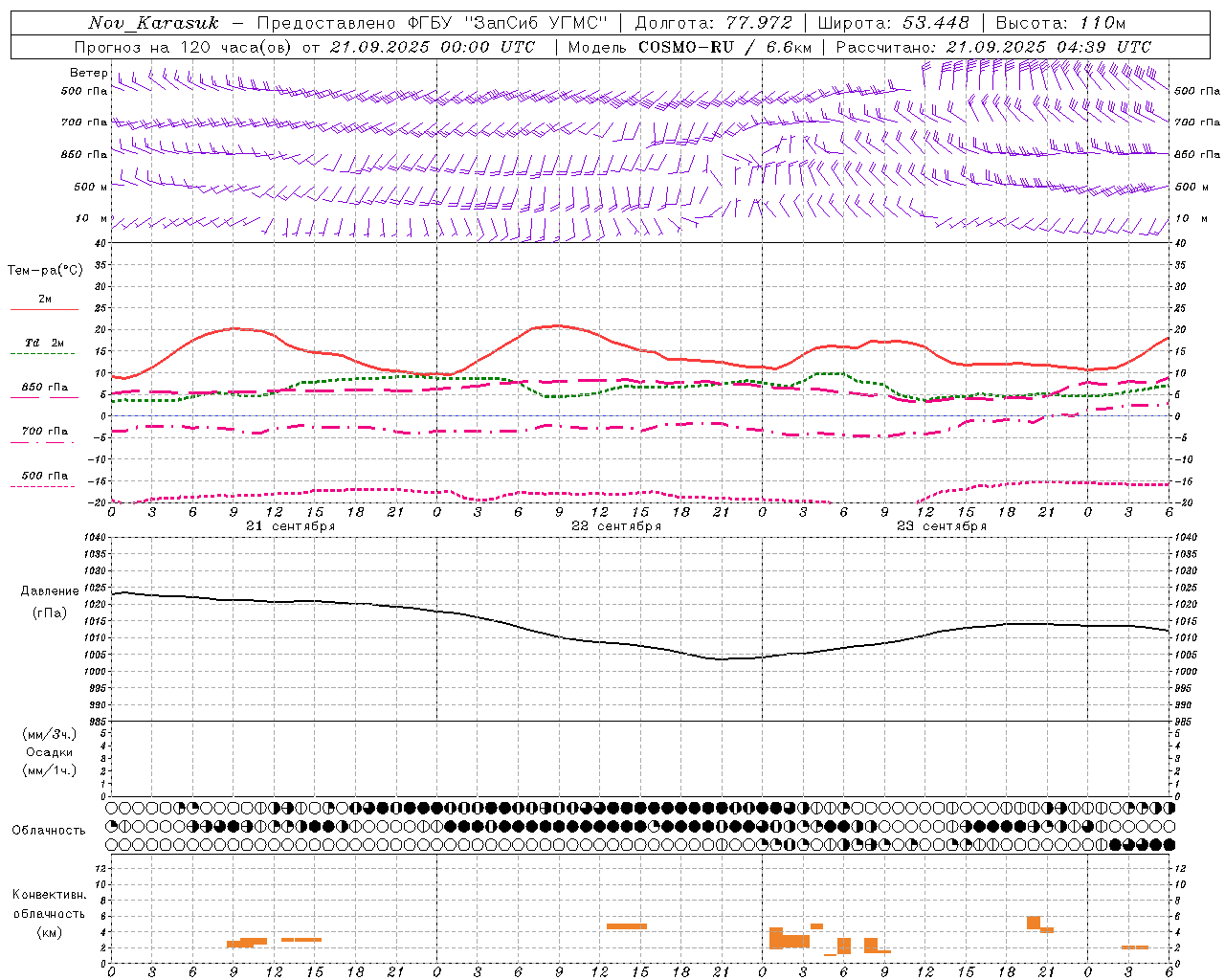Click the "Td 2м" dew point legend entry
Viewport: 1225px width, 980px height.
(45, 343)
